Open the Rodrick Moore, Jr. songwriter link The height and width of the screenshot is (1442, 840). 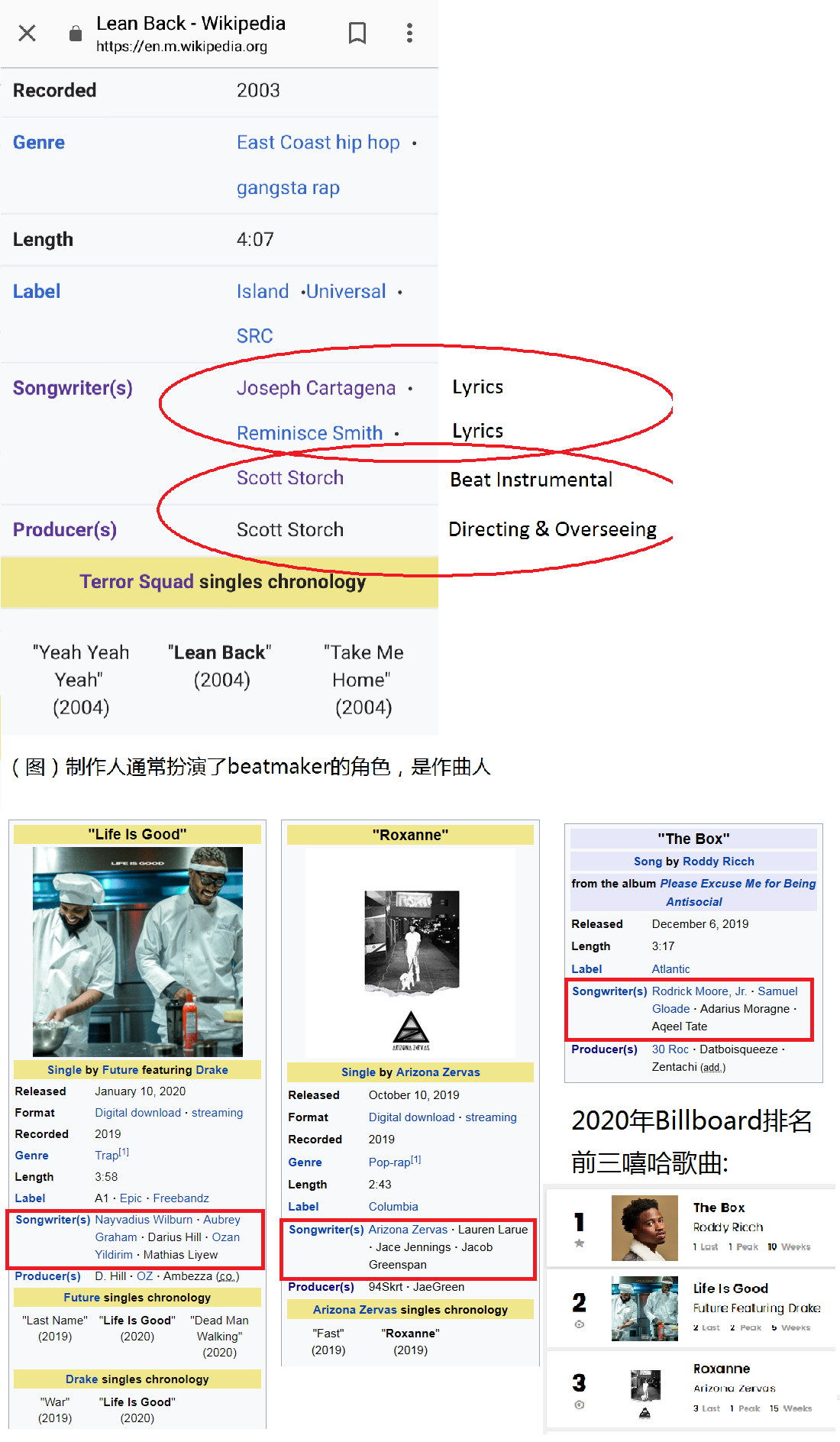(699, 991)
